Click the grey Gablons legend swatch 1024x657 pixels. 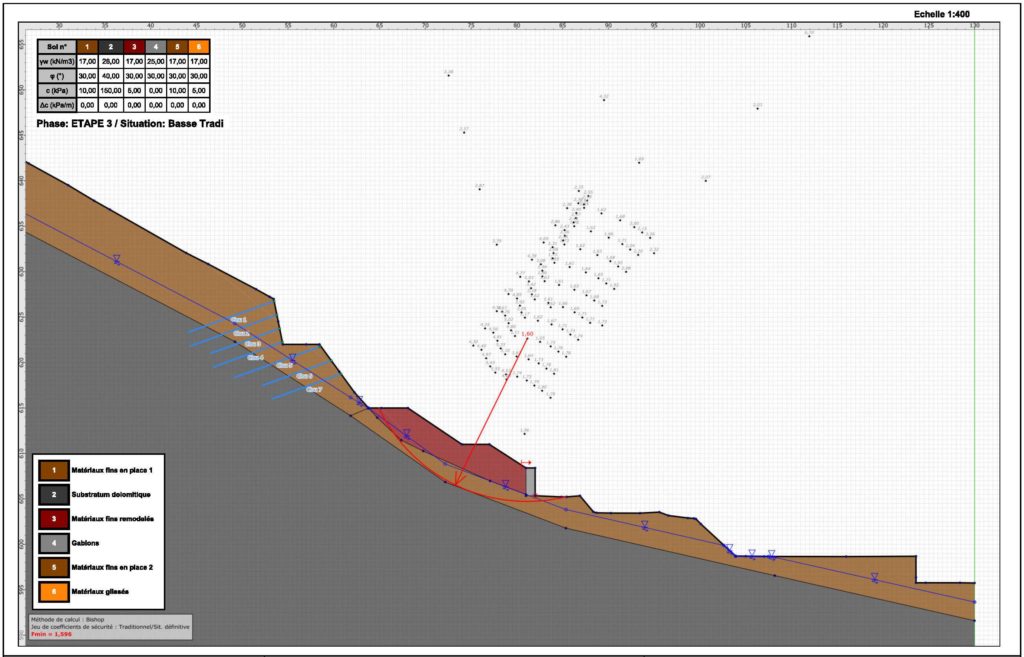pos(53,543)
